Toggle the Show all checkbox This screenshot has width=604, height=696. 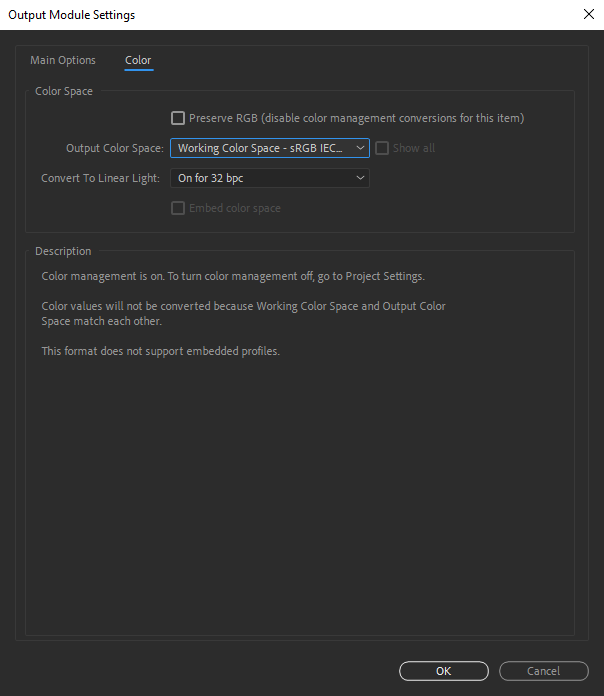point(382,148)
